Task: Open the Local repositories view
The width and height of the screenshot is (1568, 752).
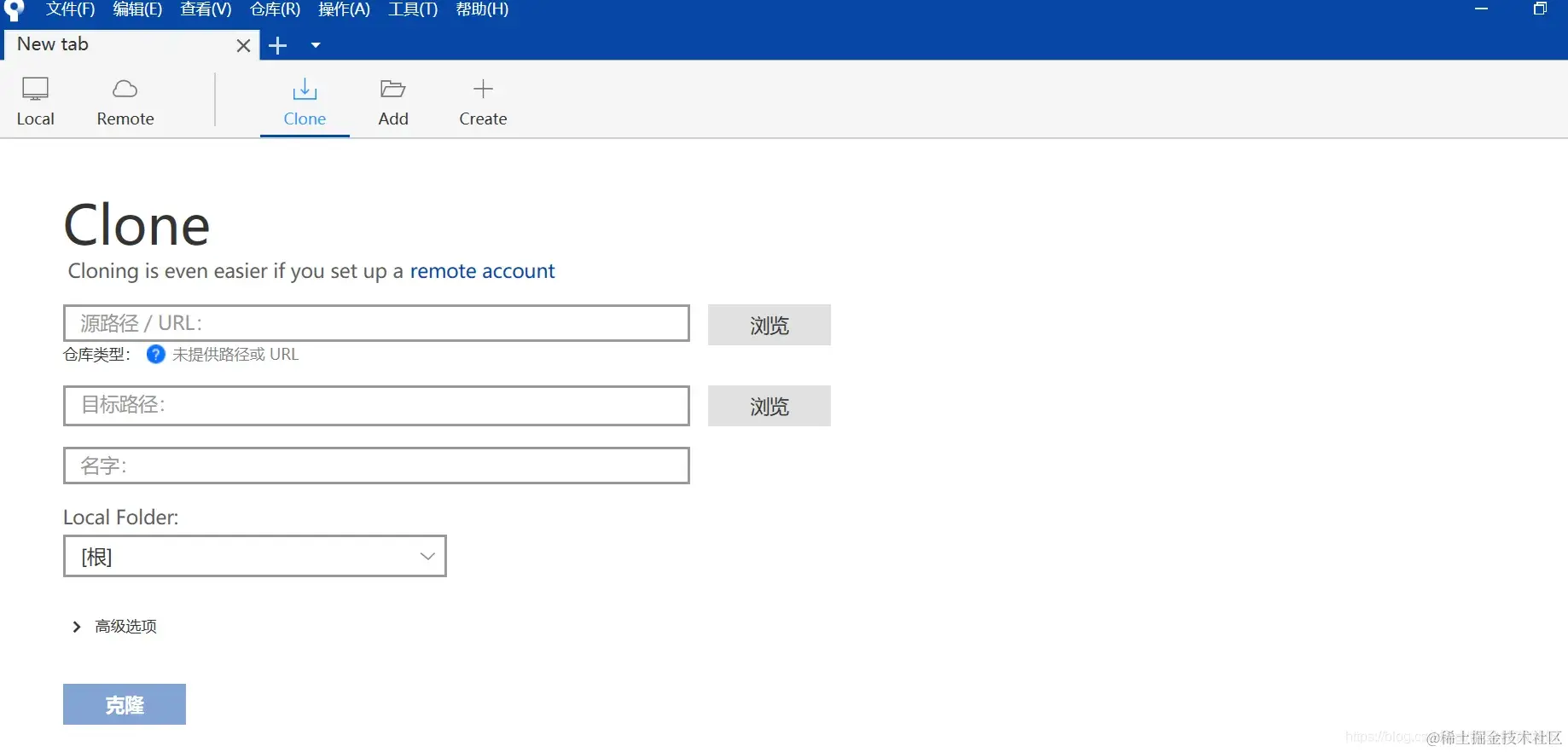Action: pos(35,102)
